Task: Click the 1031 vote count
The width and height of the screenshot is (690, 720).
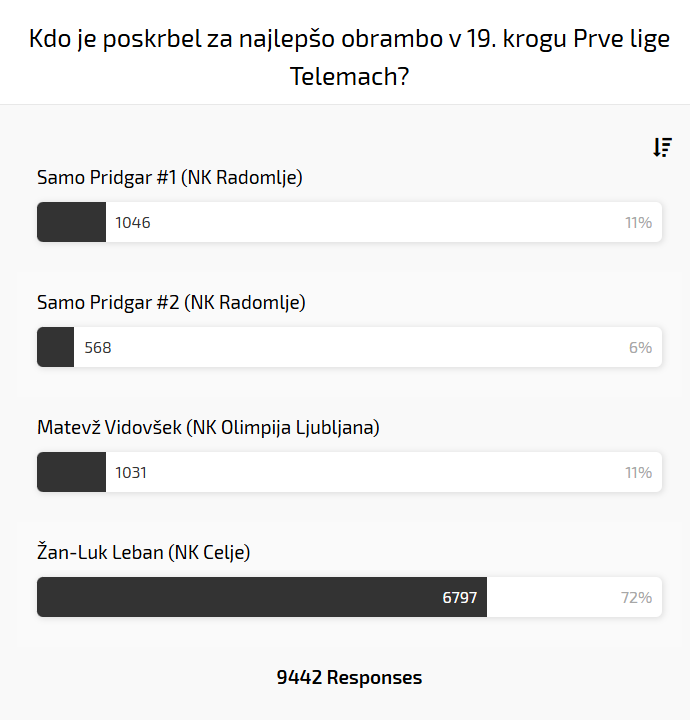Action: pos(131,472)
